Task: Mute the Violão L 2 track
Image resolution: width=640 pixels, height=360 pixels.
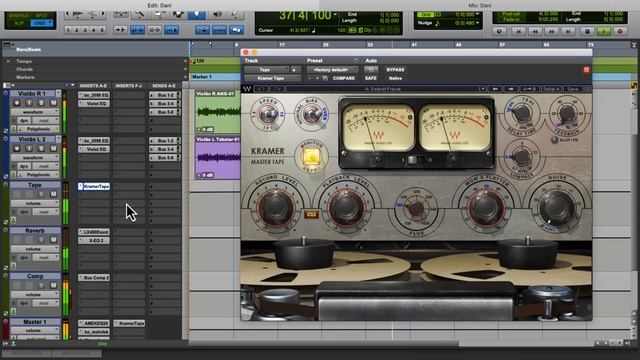Action: (53, 149)
